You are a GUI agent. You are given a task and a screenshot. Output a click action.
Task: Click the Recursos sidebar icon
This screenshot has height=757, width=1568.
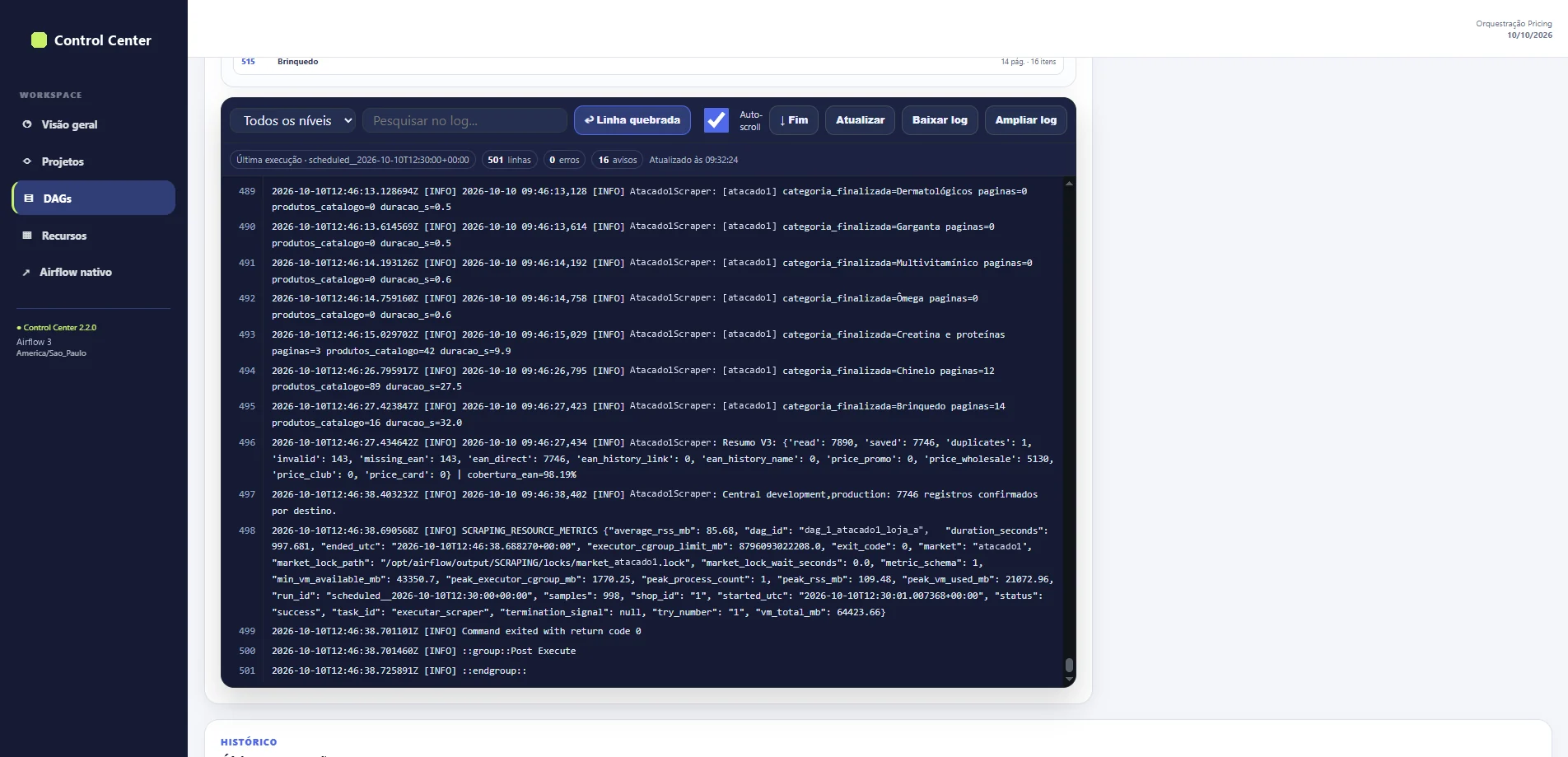(27, 236)
